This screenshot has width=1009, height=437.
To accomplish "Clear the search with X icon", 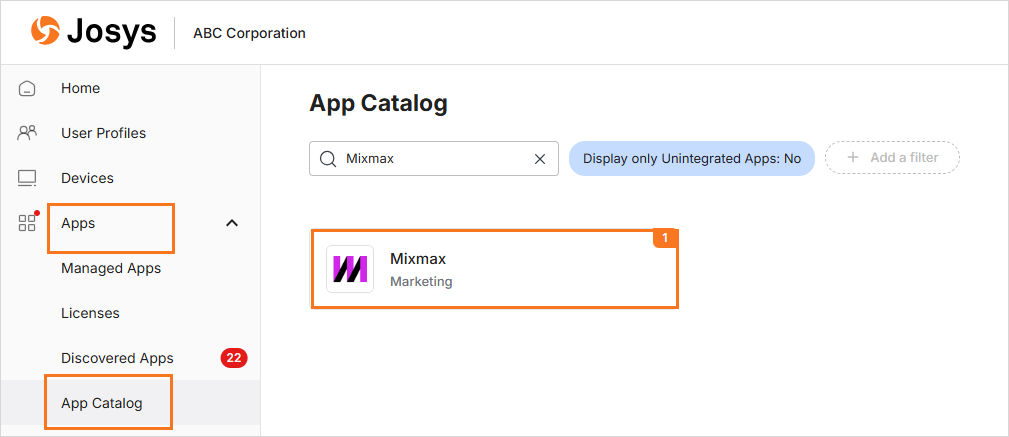I will coord(540,159).
